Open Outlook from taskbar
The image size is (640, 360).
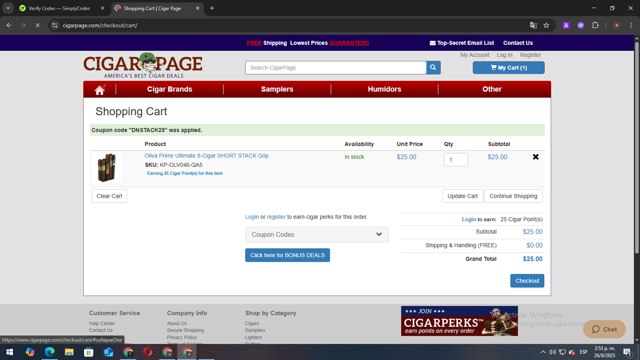tap(108, 352)
